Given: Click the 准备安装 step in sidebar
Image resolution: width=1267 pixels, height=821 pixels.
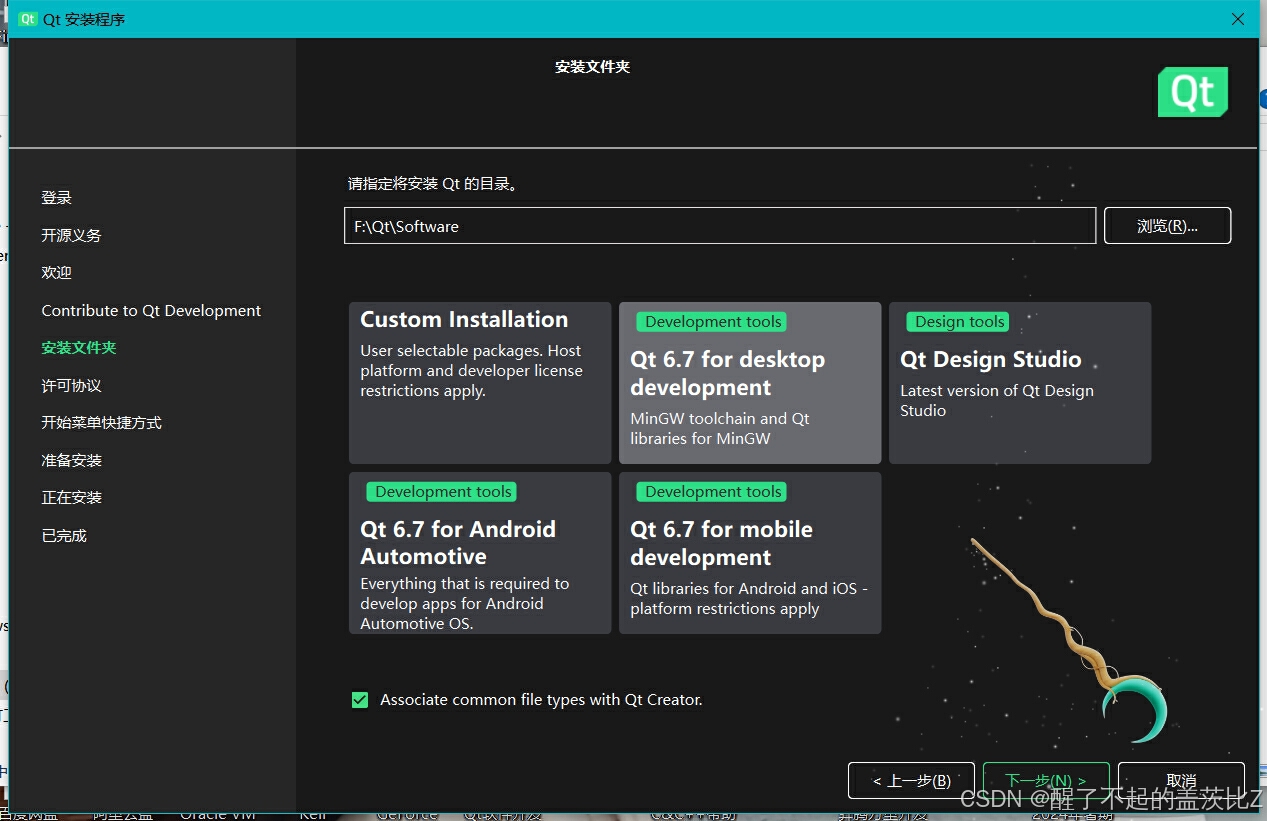Looking at the screenshot, I should click(71, 460).
